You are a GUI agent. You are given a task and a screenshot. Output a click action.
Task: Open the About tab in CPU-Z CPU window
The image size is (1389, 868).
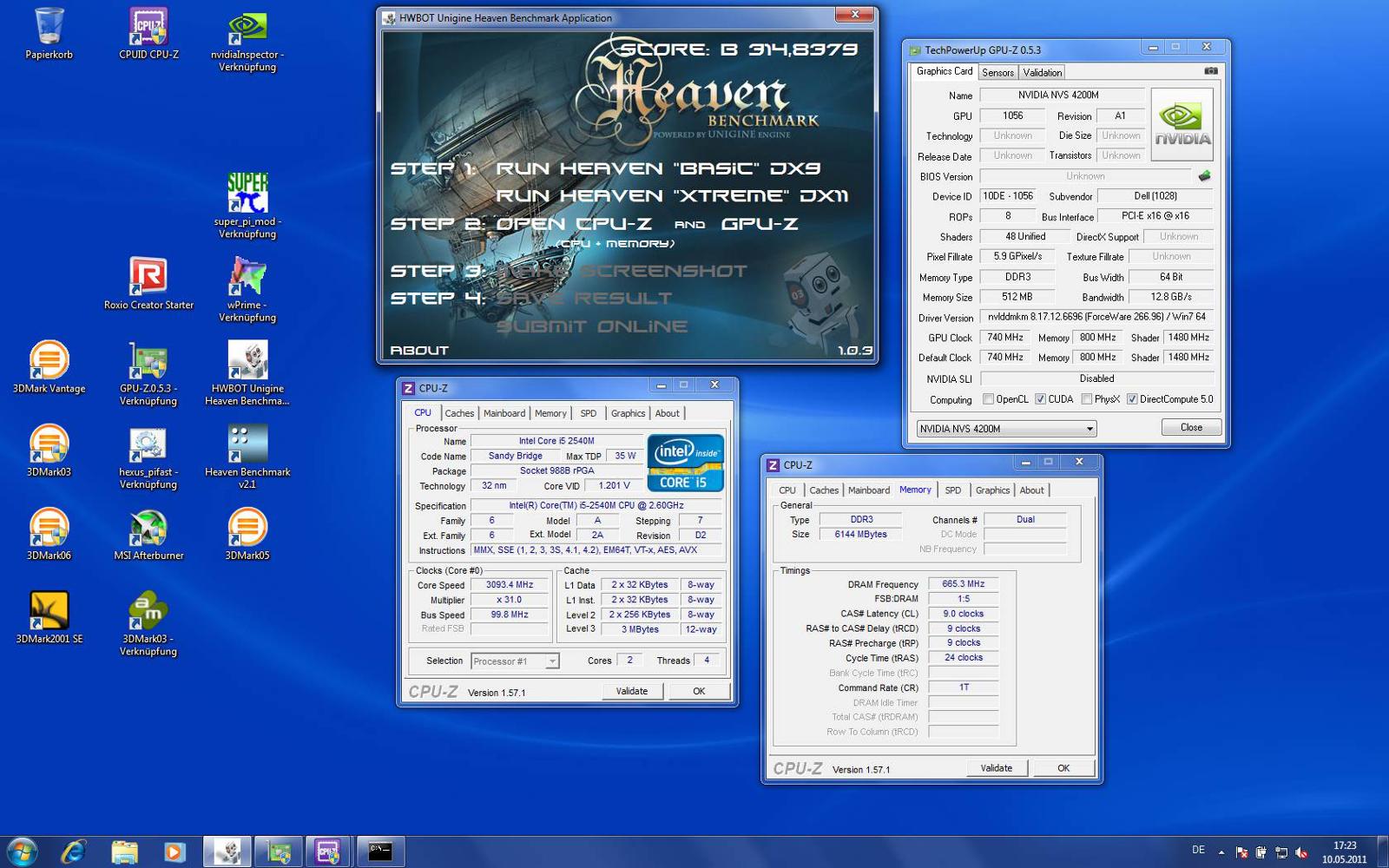(667, 413)
